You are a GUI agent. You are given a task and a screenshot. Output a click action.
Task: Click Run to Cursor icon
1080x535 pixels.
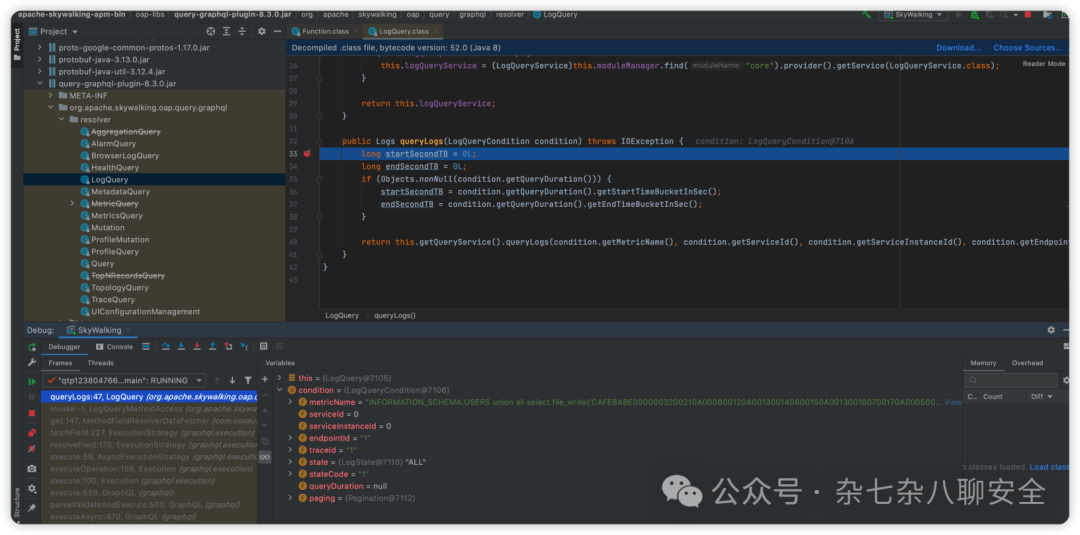click(x=243, y=346)
